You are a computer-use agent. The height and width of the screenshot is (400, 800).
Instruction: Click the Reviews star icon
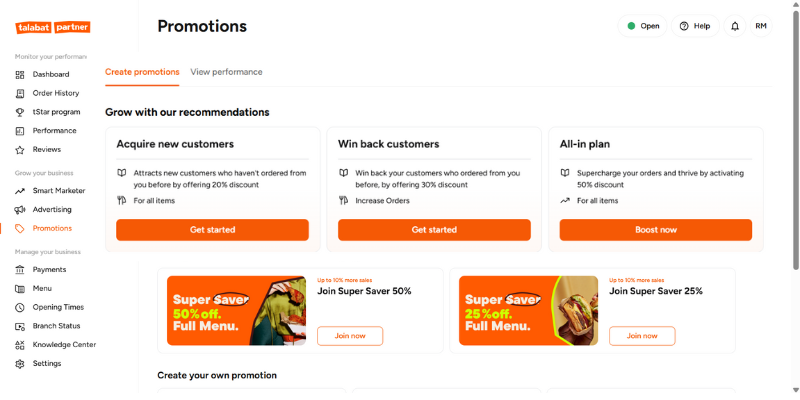pyautogui.click(x=20, y=150)
